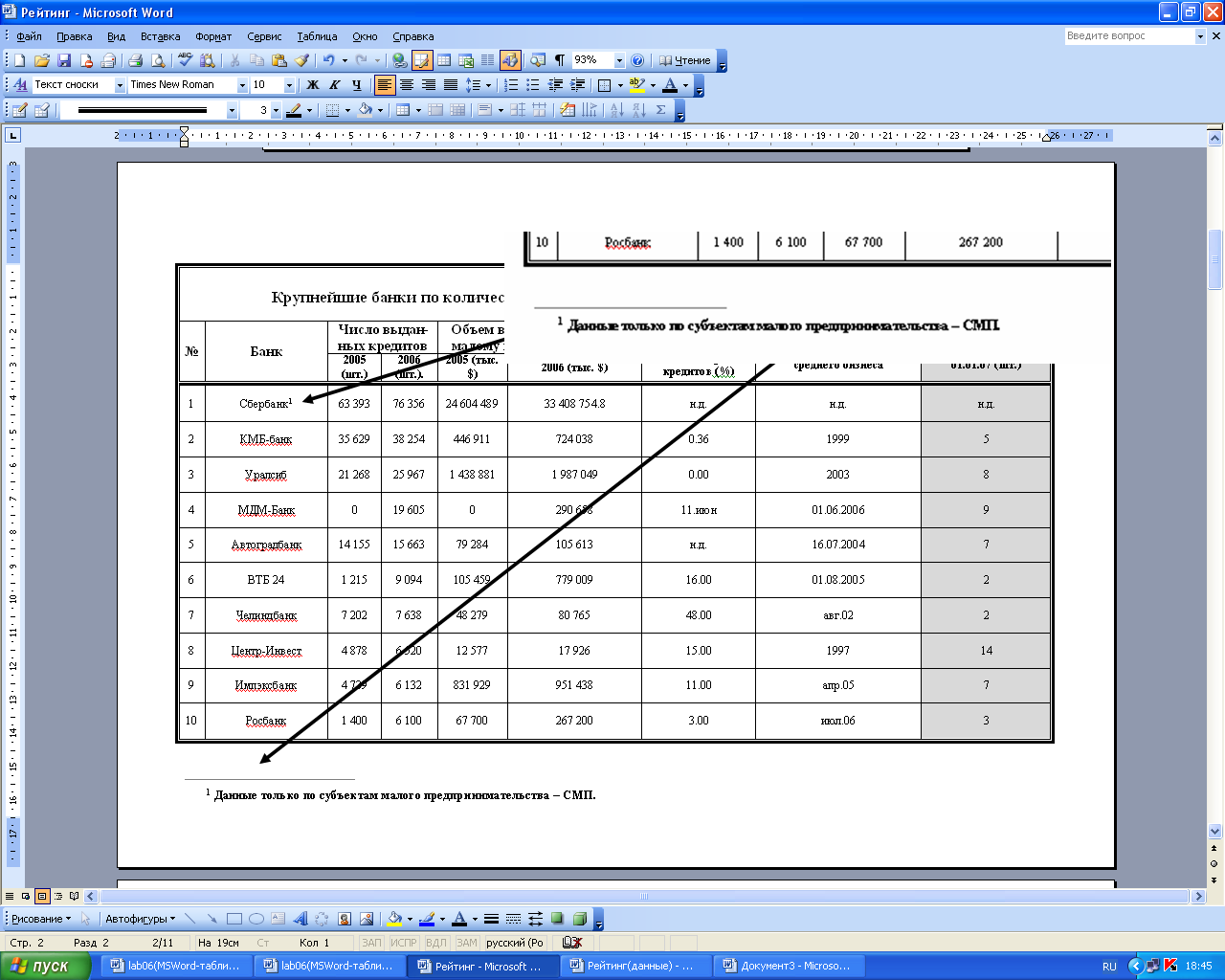Open the Формат menu
Screen dimensions: 1225x980
[213, 36]
